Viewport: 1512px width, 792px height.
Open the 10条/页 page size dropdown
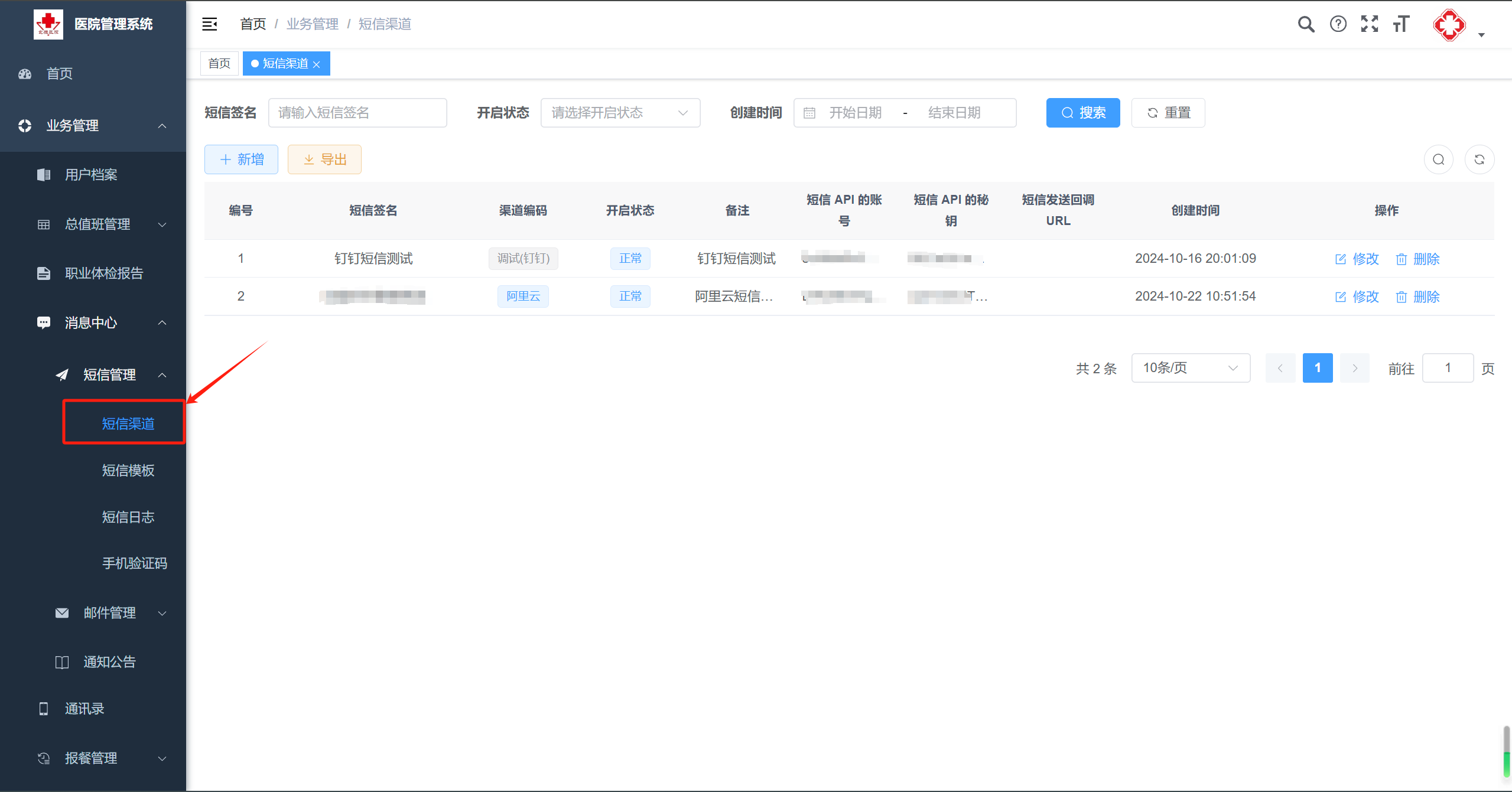coord(1190,368)
